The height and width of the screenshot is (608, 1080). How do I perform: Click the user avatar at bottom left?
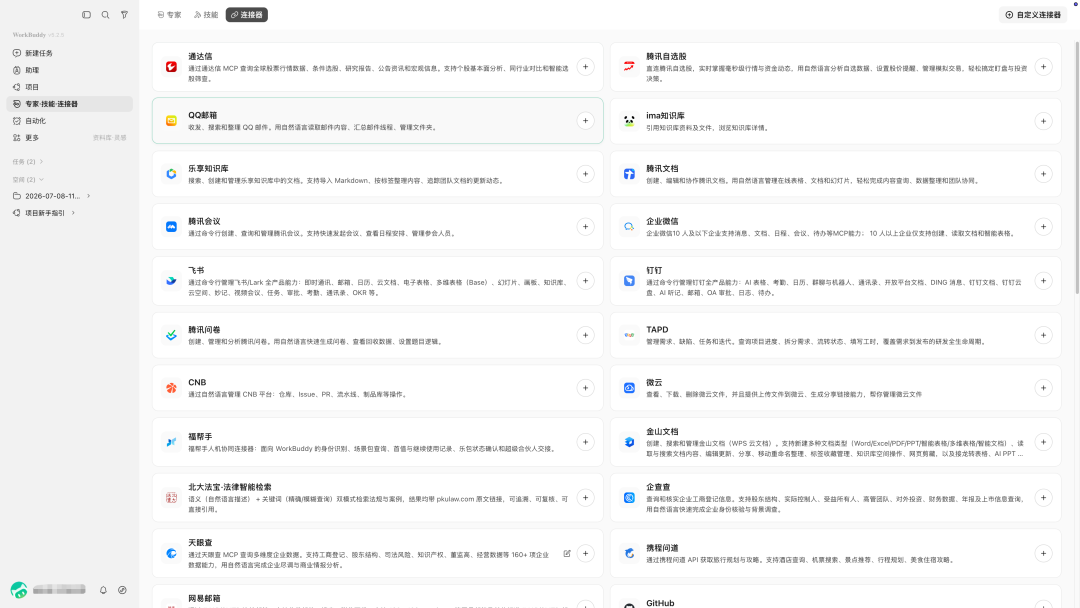click(19, 590)
